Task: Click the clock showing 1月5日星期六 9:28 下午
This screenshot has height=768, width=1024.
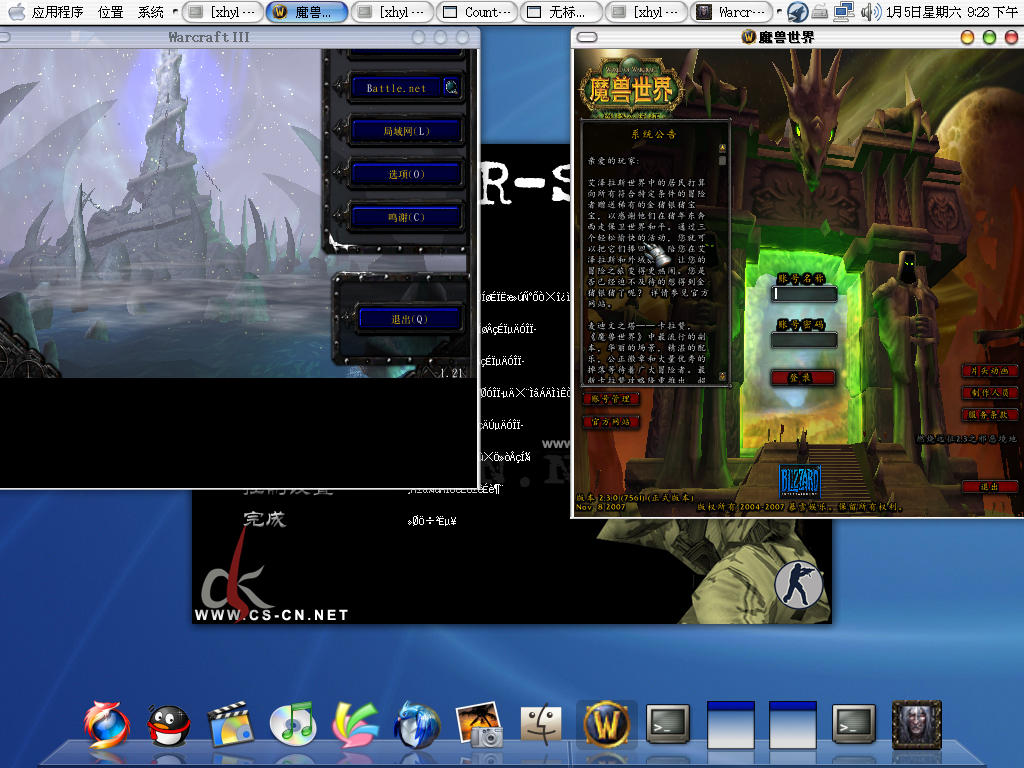Action: pyautogui.click(x=952, y=12)
